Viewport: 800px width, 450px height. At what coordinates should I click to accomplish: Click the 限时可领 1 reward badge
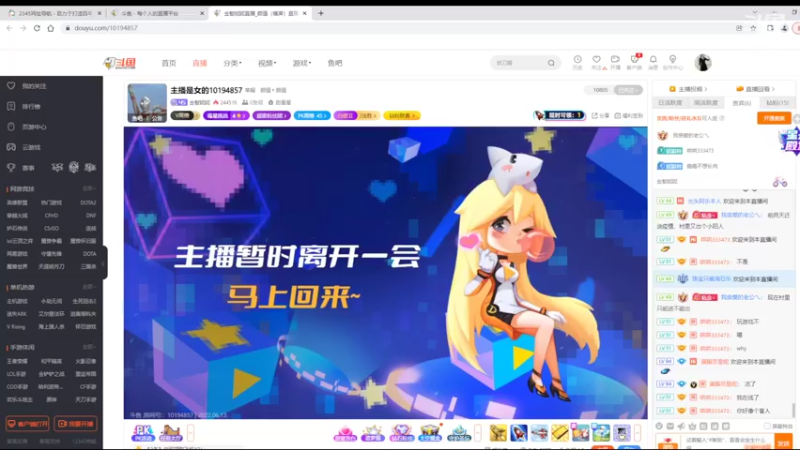pos(559,116)
